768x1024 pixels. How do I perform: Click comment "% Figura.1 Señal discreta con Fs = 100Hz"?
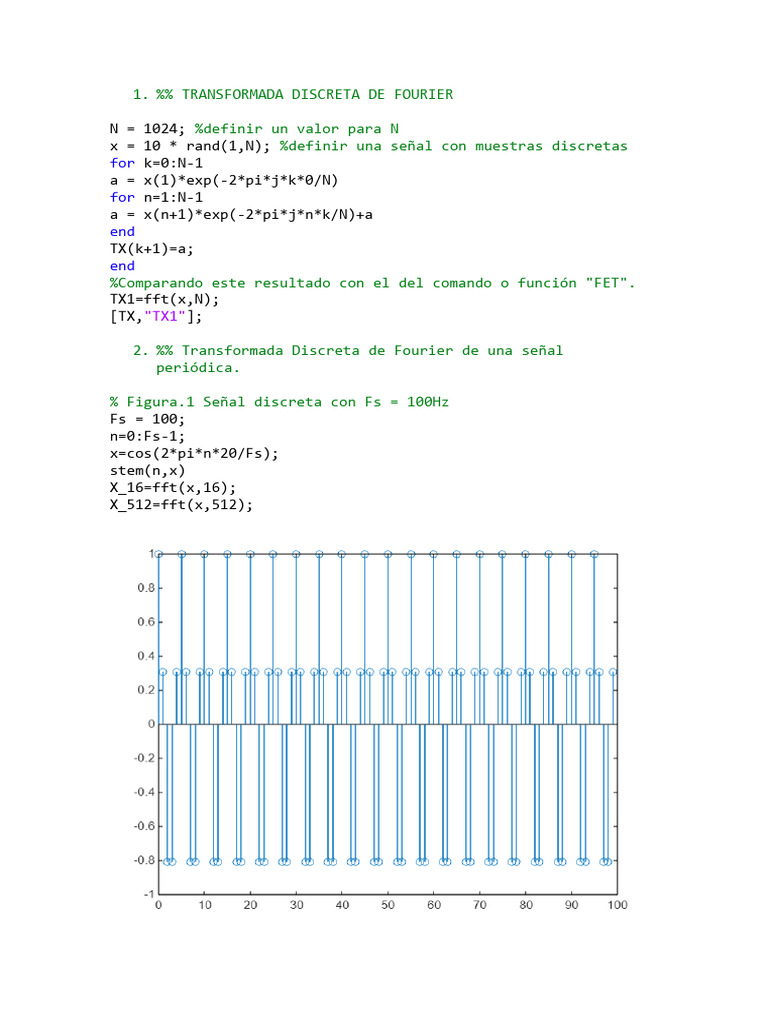[x=280, y=402]
